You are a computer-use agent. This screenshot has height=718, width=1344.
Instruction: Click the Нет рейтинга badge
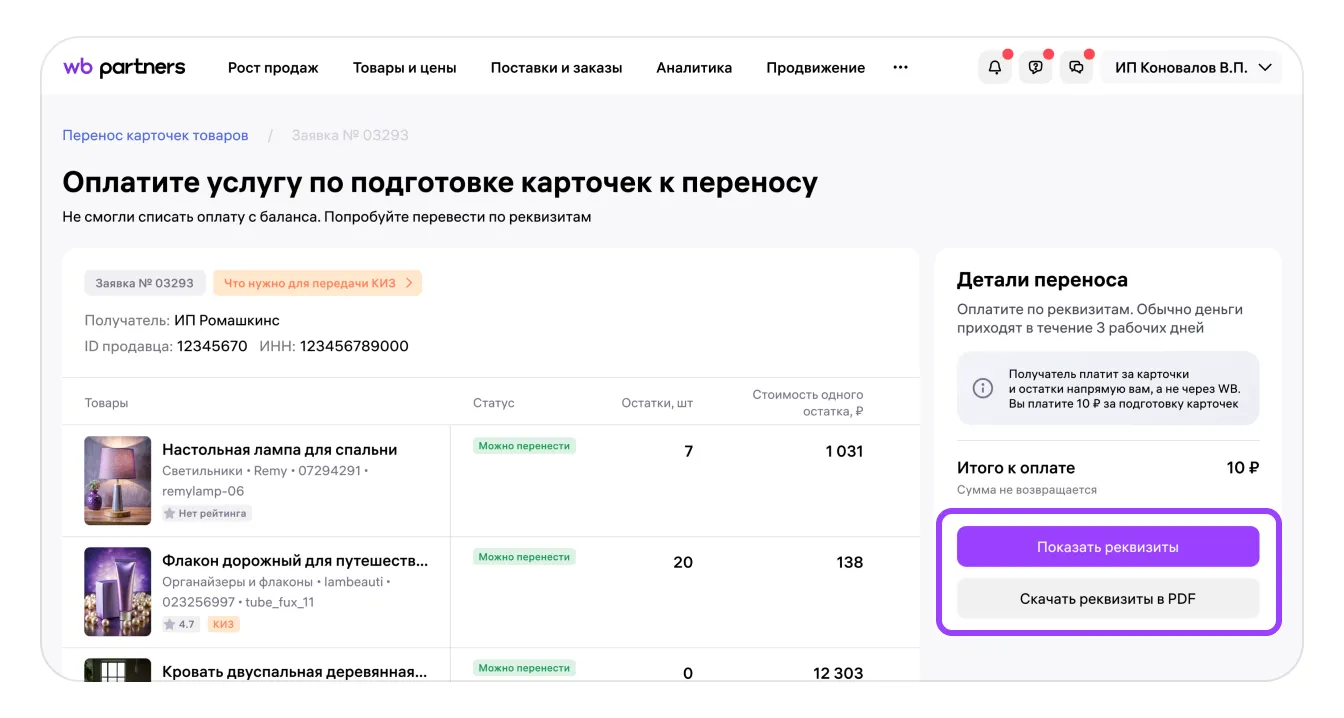pos(206,513)
